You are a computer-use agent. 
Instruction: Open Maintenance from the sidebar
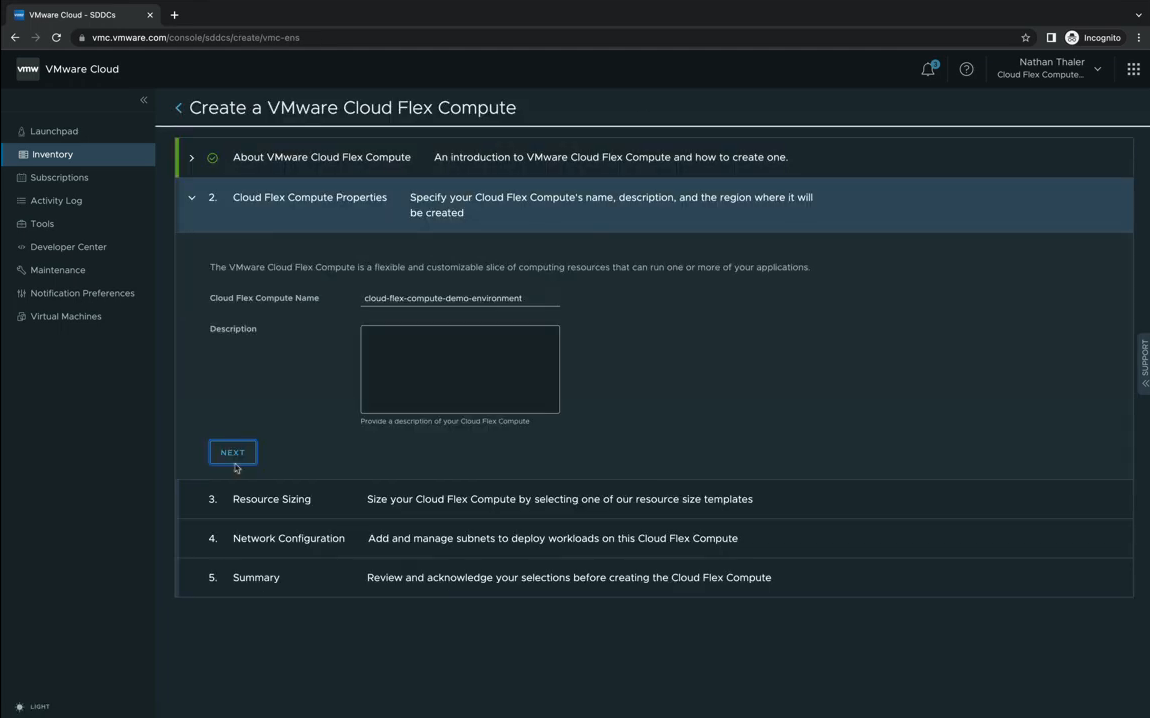(58, 270)
